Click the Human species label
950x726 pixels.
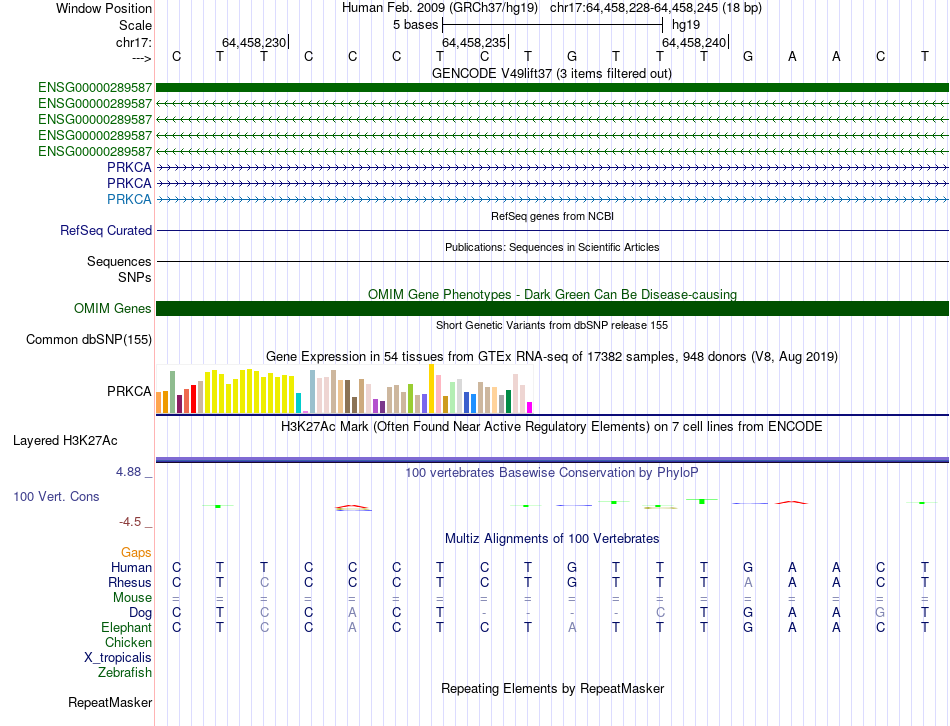click(131, 567)
